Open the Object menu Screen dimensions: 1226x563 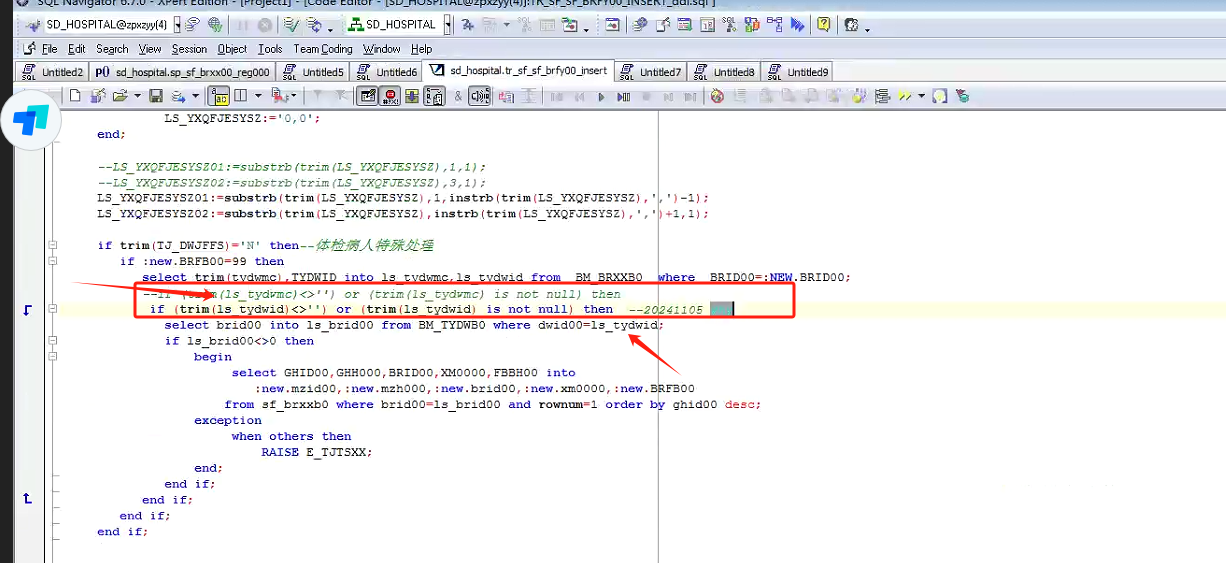point(232,48)
